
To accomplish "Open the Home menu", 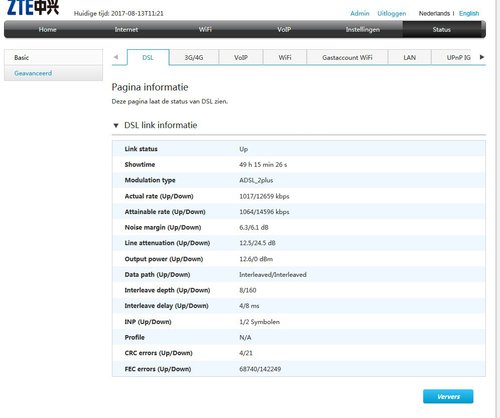I will (x=47, y=29).
